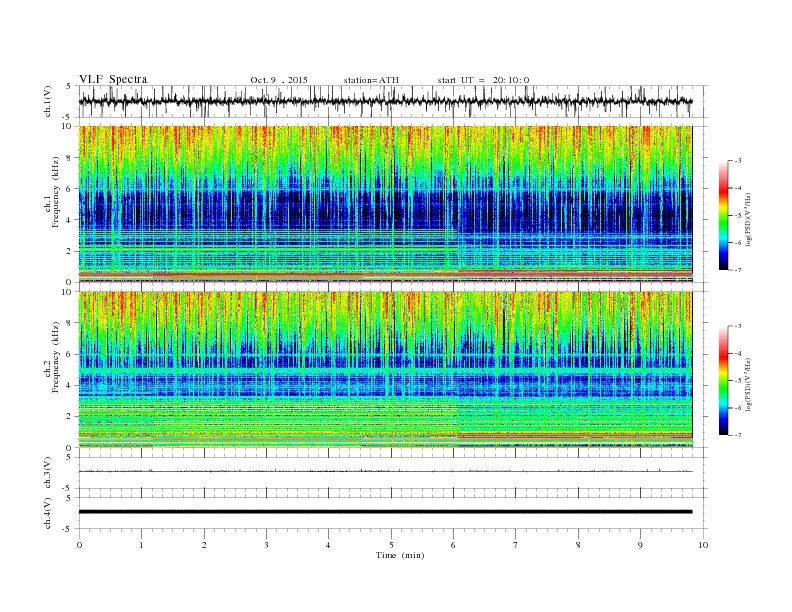Screen dimensions: 792x612
Task: Click the ch.2 colorbar "log(PSD)(V²/Hz)" label
Action: 748,384
